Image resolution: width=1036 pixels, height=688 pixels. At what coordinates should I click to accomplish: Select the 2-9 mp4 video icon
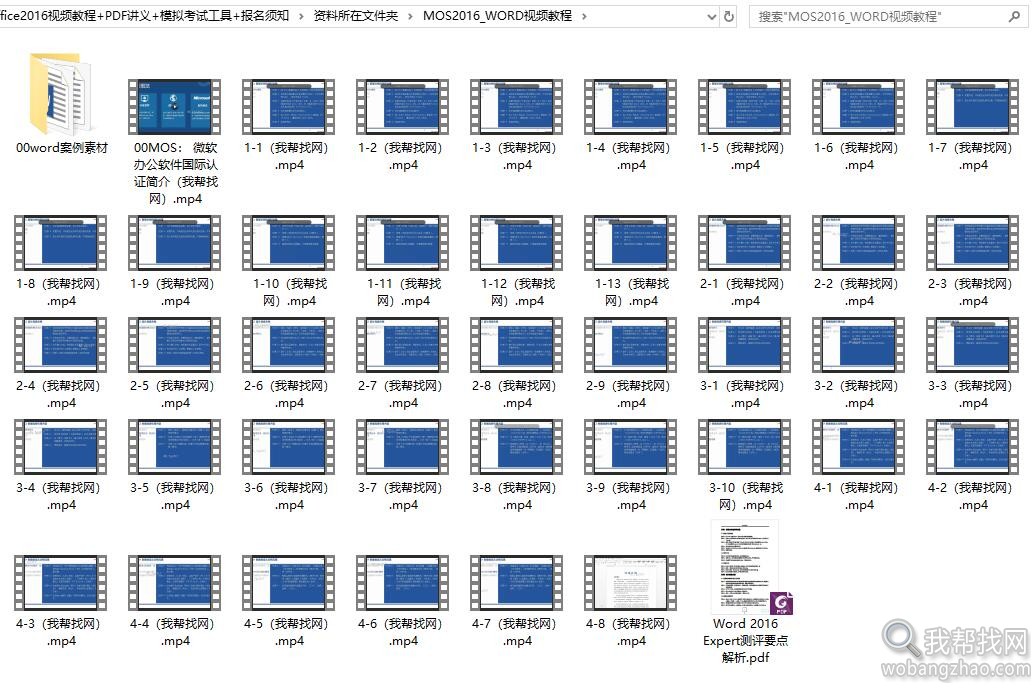pyautogui.click(x=631, y=345)
